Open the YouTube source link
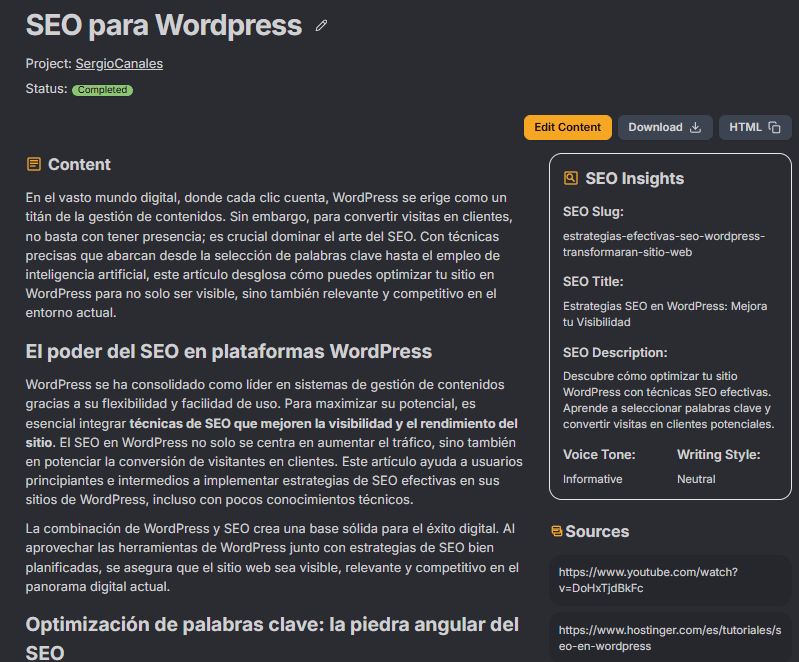The height and width of the screenshot is (662, 799). pos(670,580)
